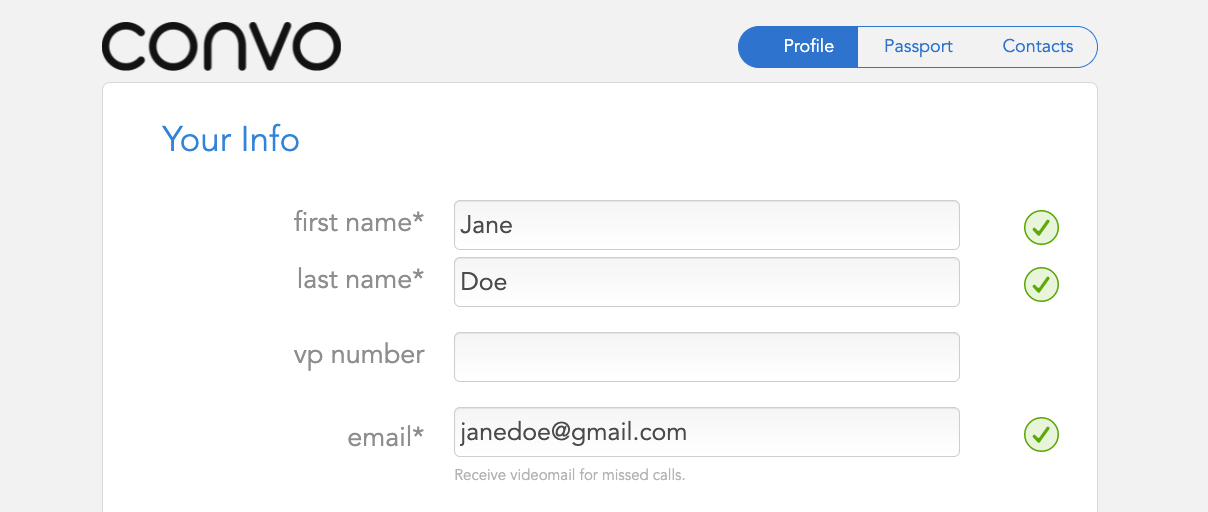Go to the Contacts tab

[1037, 47]
